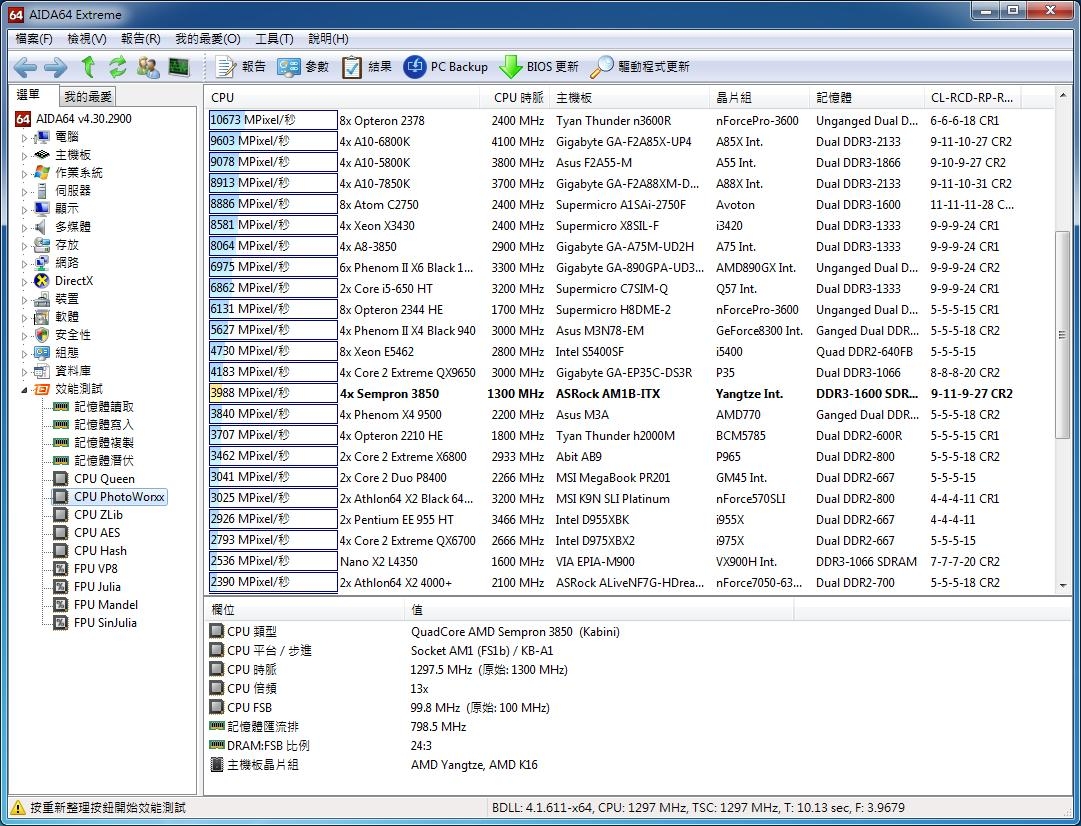The image size is (1081, 826).
Task: Click the results list vertical scrollbar thumb
Action: pos(1062,334)
